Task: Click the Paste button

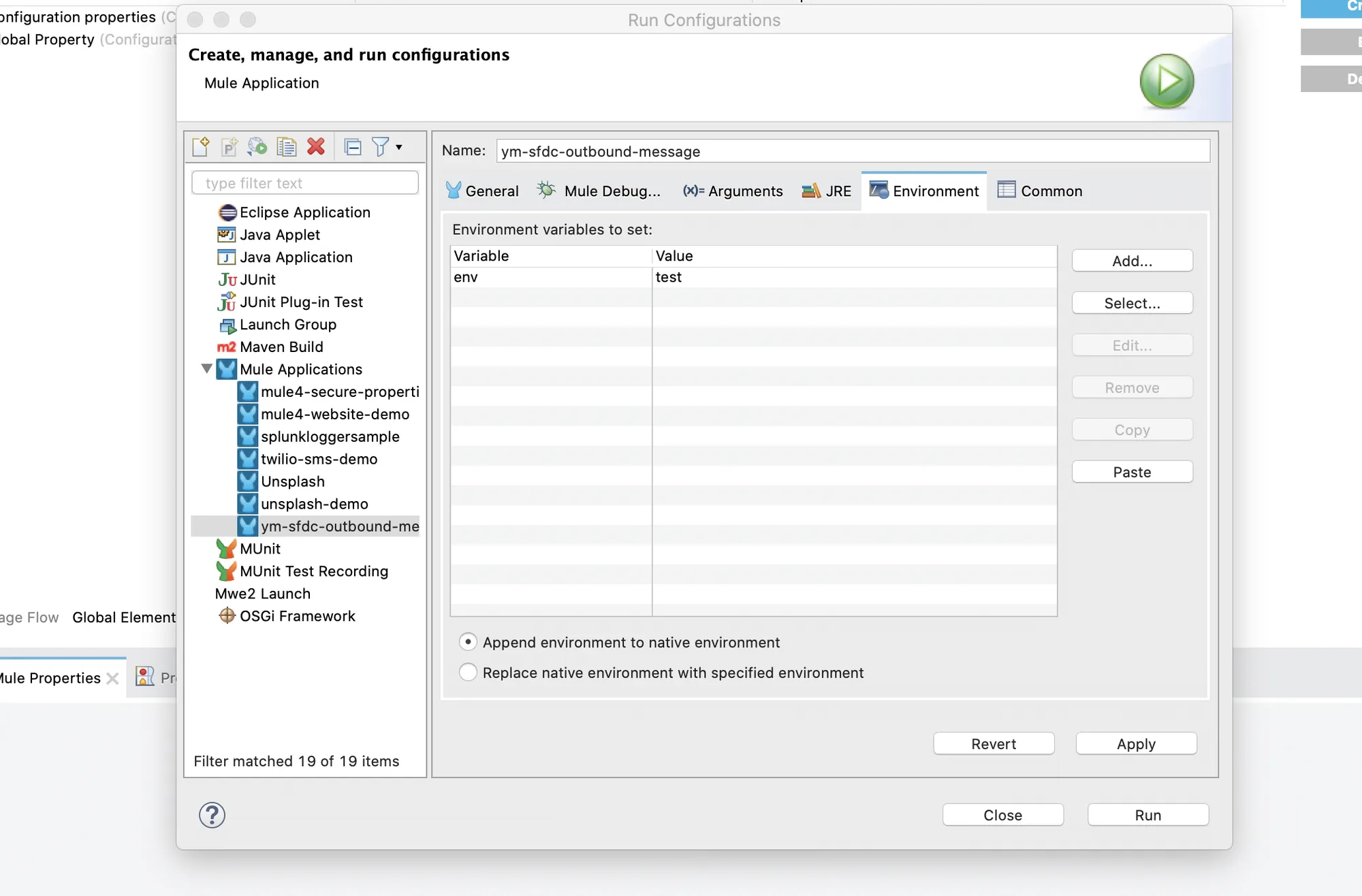Action: click(1133, 472)
